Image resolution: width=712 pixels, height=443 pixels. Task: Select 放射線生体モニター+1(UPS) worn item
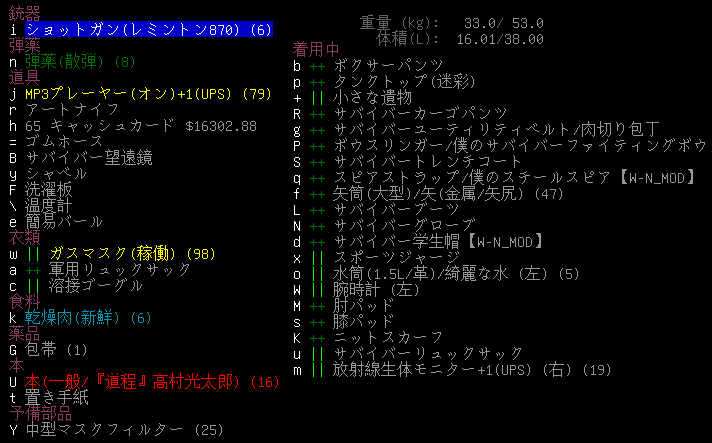click(x=460, y=369)
